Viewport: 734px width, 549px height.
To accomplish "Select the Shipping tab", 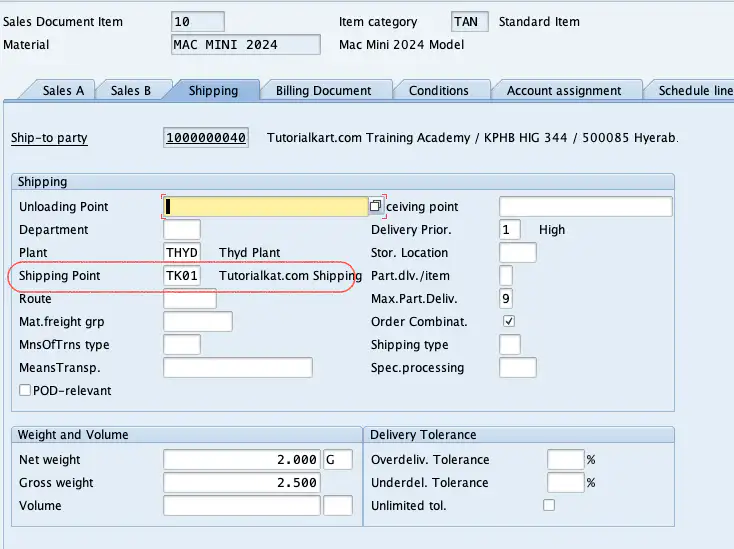I will tap(213, 90).
